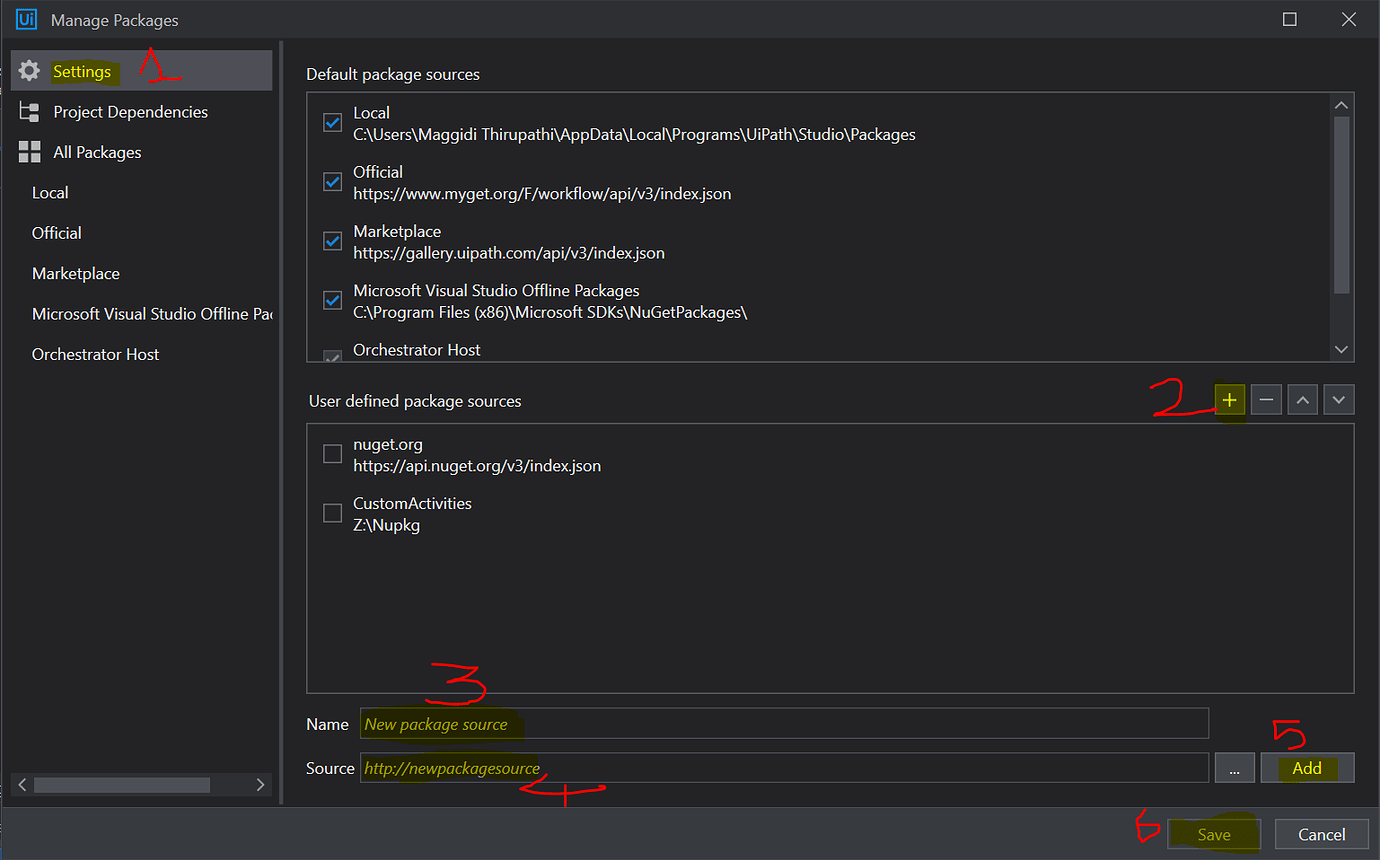Image resolution: width=1380 pixels, height=860 pixels.
Task: Maximize the Manage Packages window
Action: (1290, 19)
